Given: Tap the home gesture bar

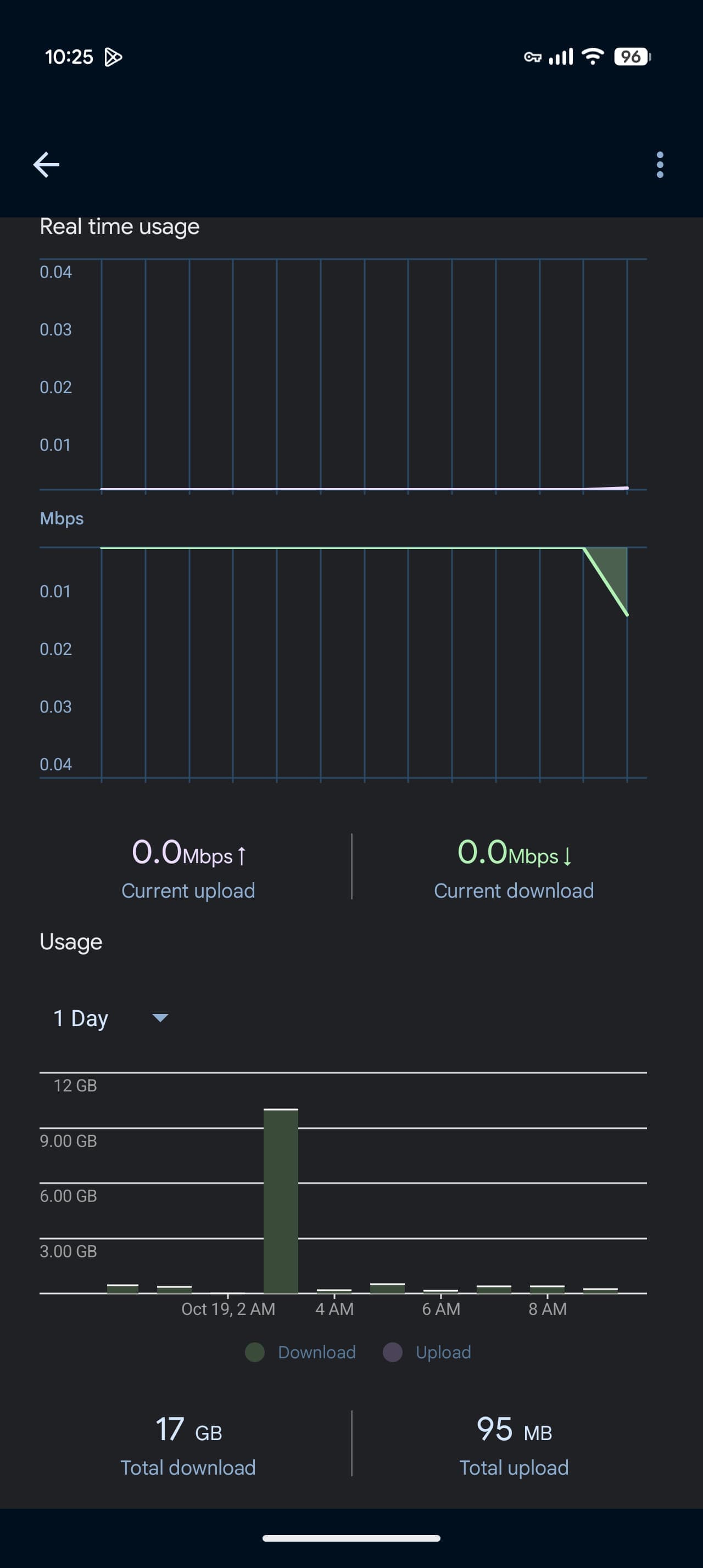Looking at the screenshot, I should (x=351, y=1538).
